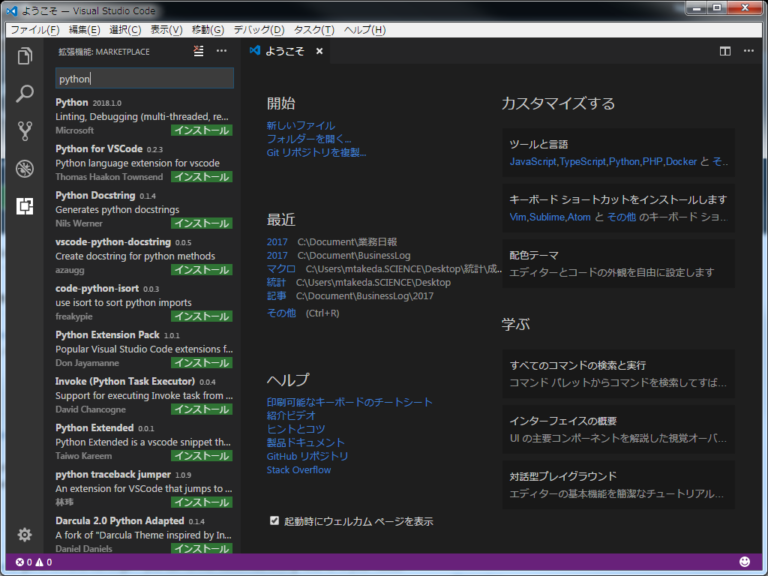Screen dimensions: 768x576
Task: Open the ファイル(F) menu
Action: (x=35, y=30)
